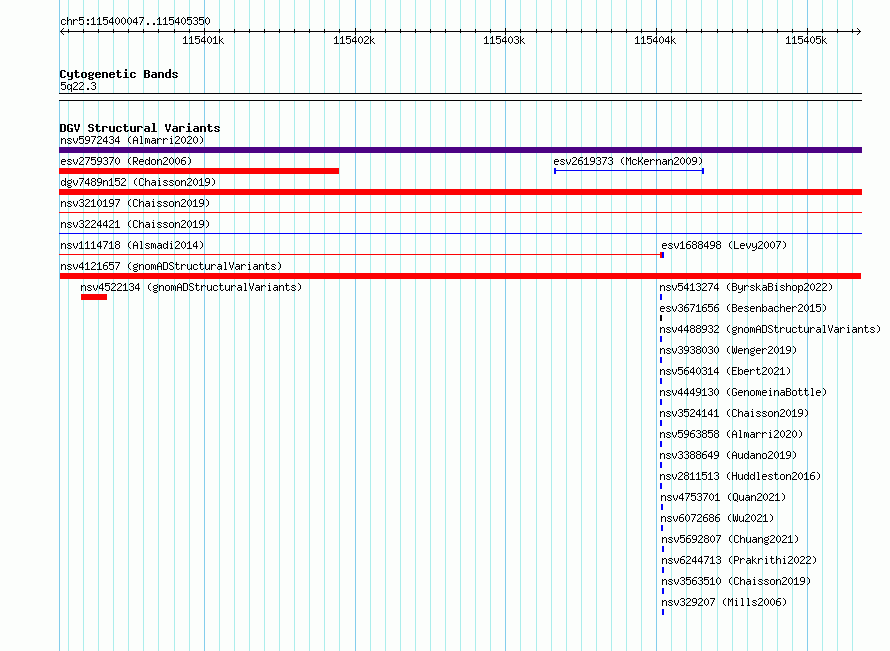This screenshot has height=651, width=890.
Task: Open nsv3563510 (Chaisson2019) label
Action: 736,581
